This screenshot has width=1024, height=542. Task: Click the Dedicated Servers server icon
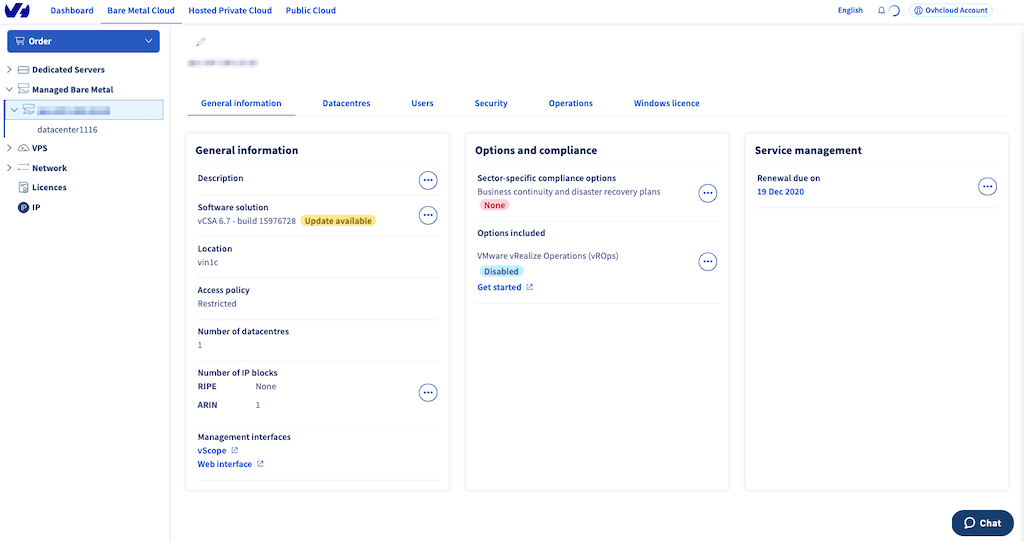24,70
